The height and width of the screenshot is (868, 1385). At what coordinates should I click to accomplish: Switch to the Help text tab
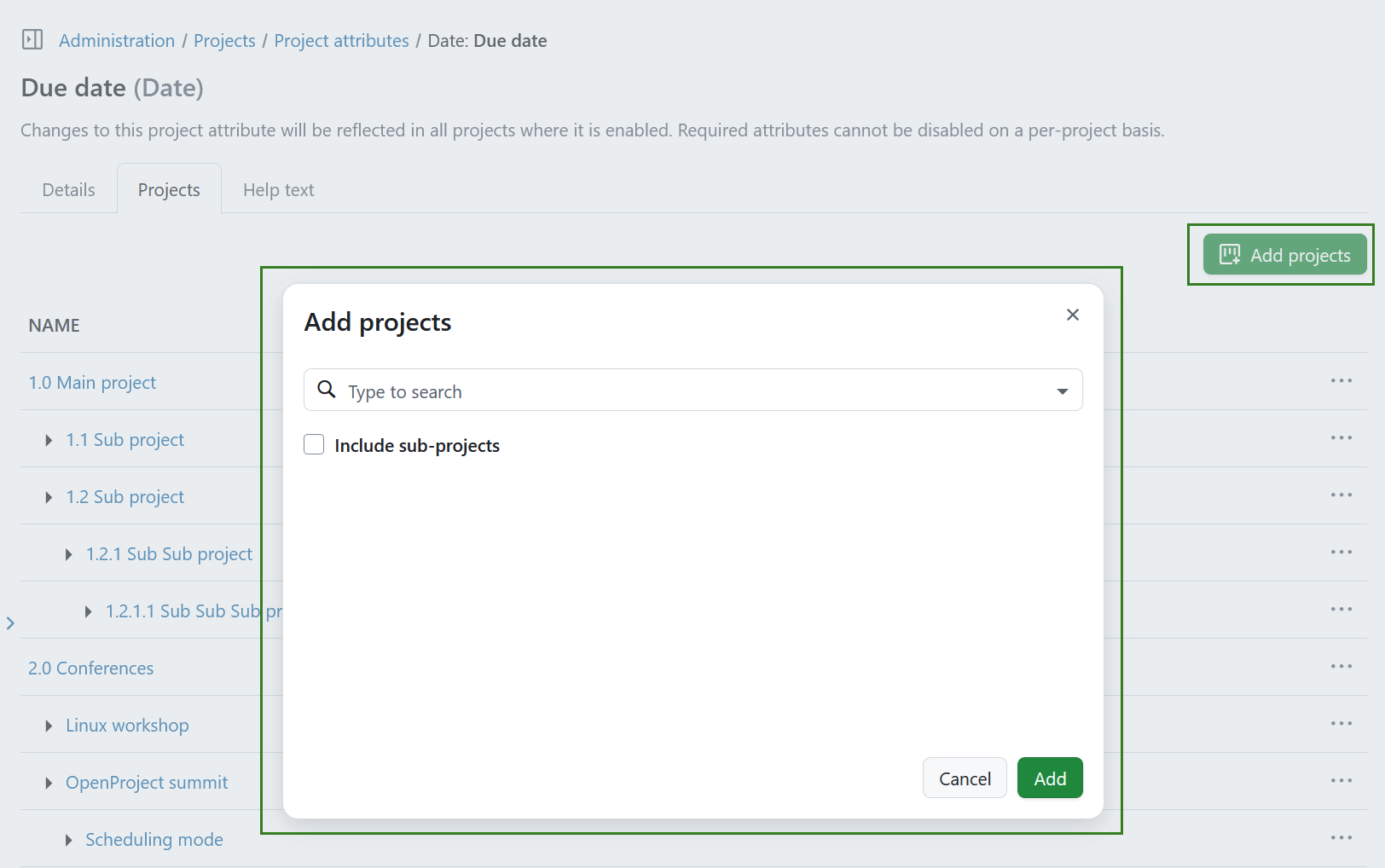(278, 189)
